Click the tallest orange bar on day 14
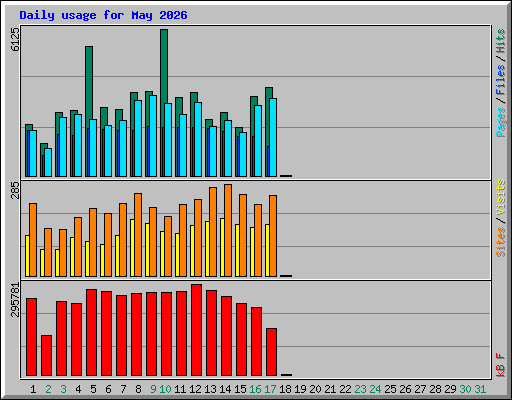Screen dimensions: 512x400 point(228,230)
